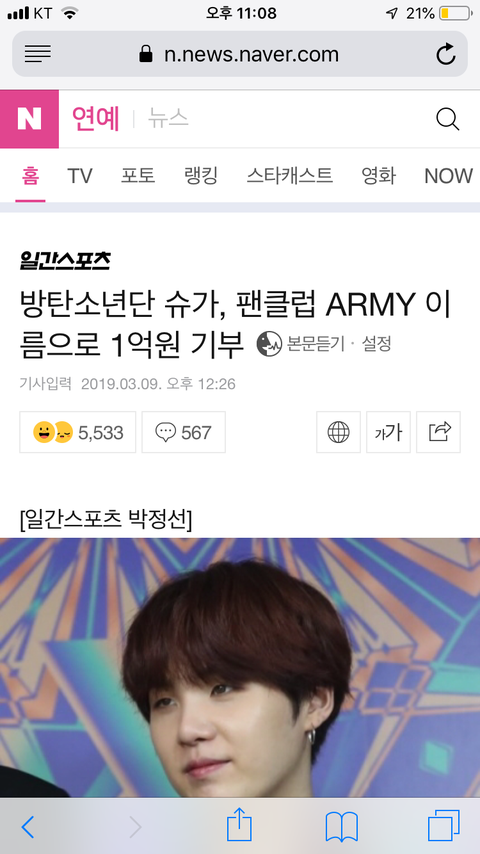Tap the n.news.naver.com address field
Image resolution: width=480 pixels, height=854 pixels.
240,54
